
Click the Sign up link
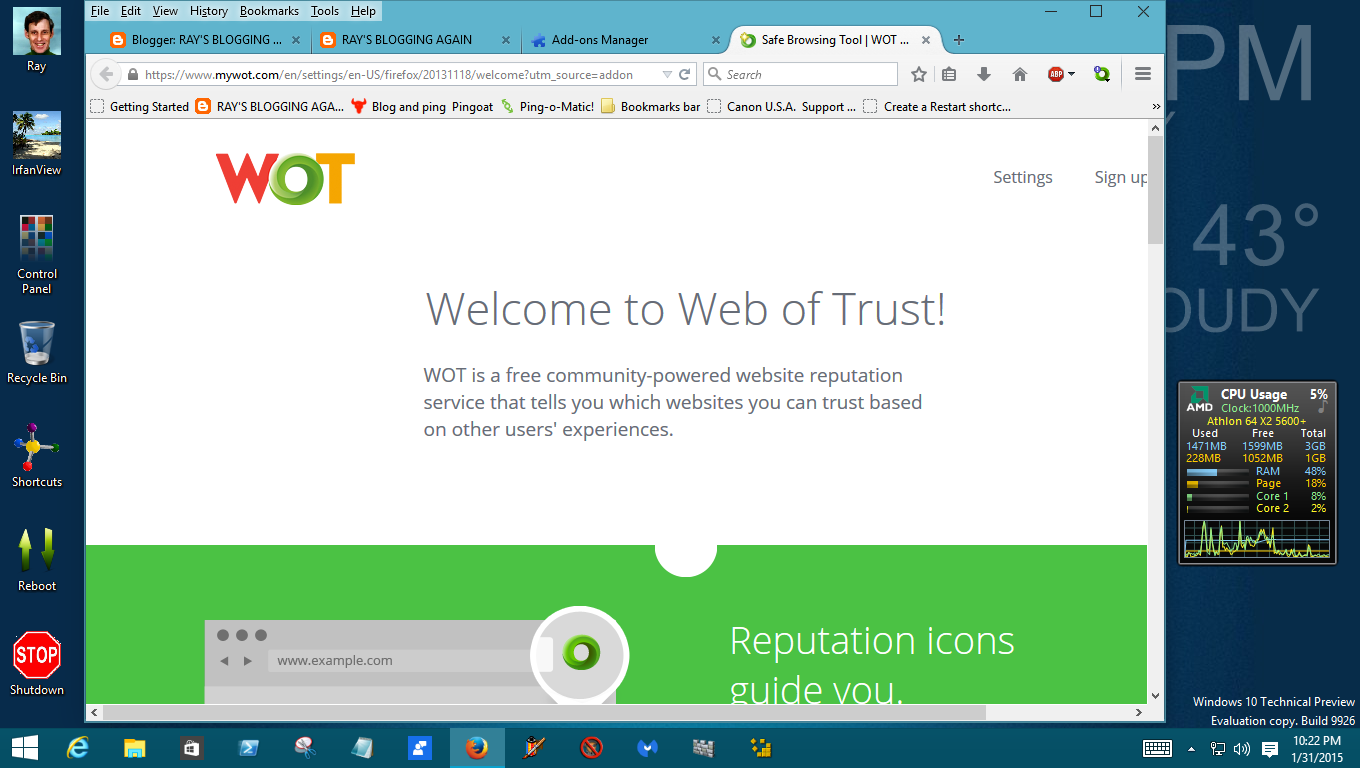(x=1121, y=177)
